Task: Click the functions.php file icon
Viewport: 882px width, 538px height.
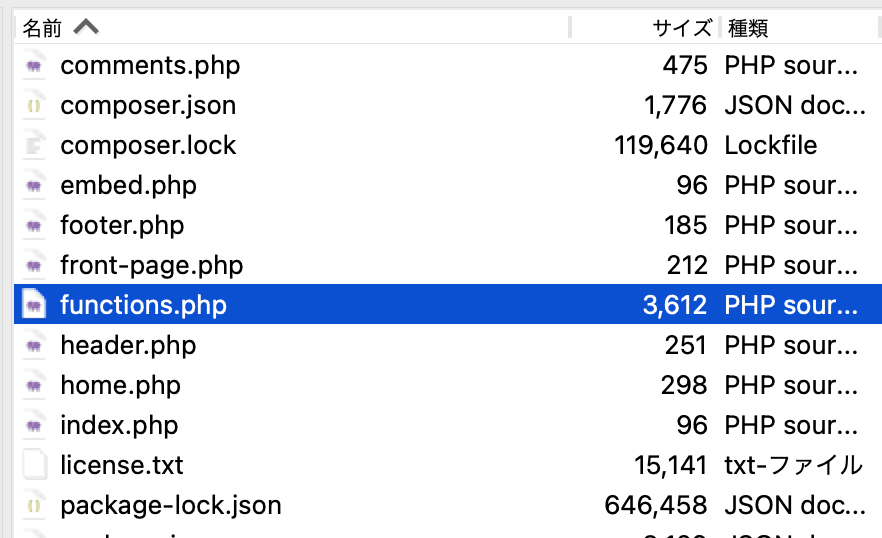Action: tap(35, 306)
